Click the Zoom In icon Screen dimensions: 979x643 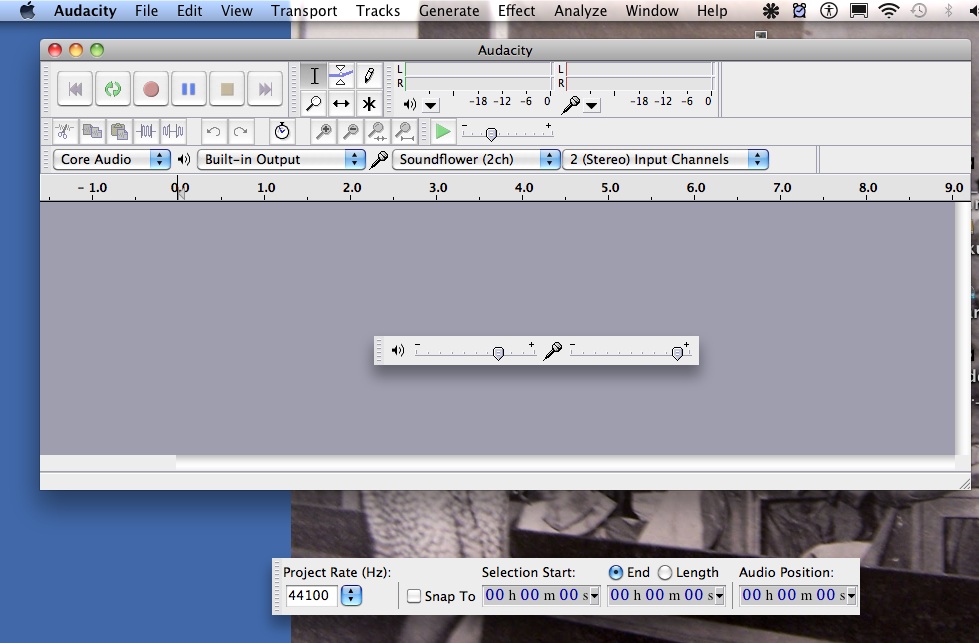click(x=323, y=131)
